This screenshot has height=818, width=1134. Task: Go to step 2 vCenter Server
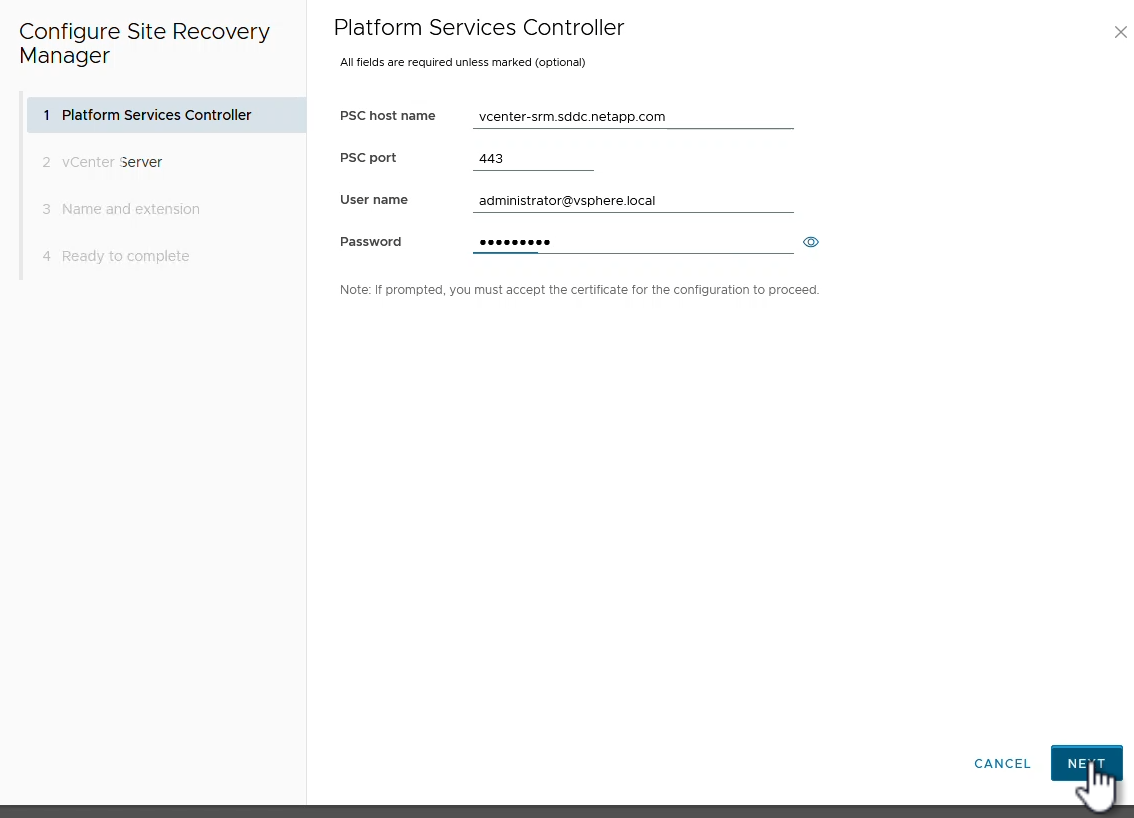tap(112, 162)
